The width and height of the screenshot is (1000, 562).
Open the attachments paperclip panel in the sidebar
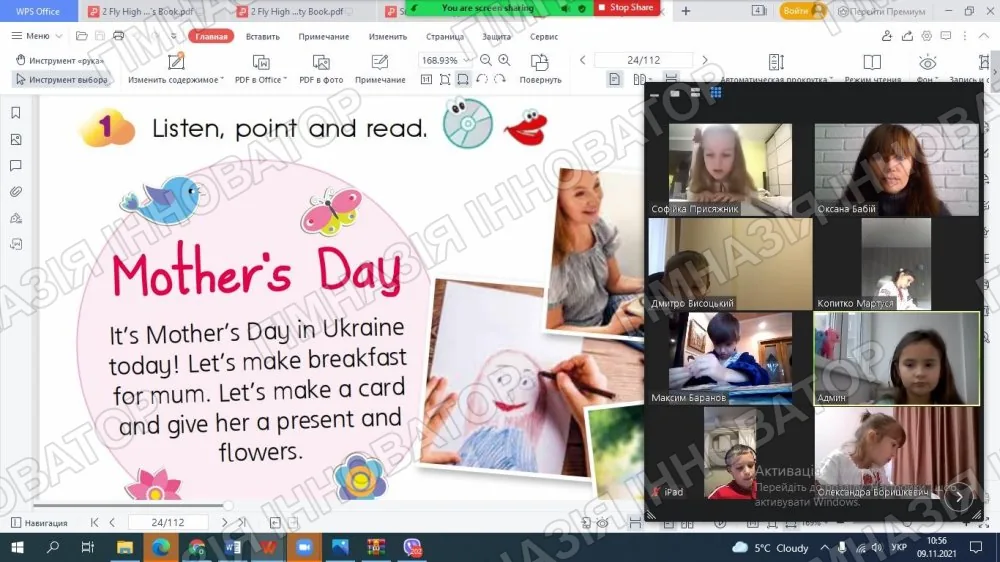click(16, 191)
